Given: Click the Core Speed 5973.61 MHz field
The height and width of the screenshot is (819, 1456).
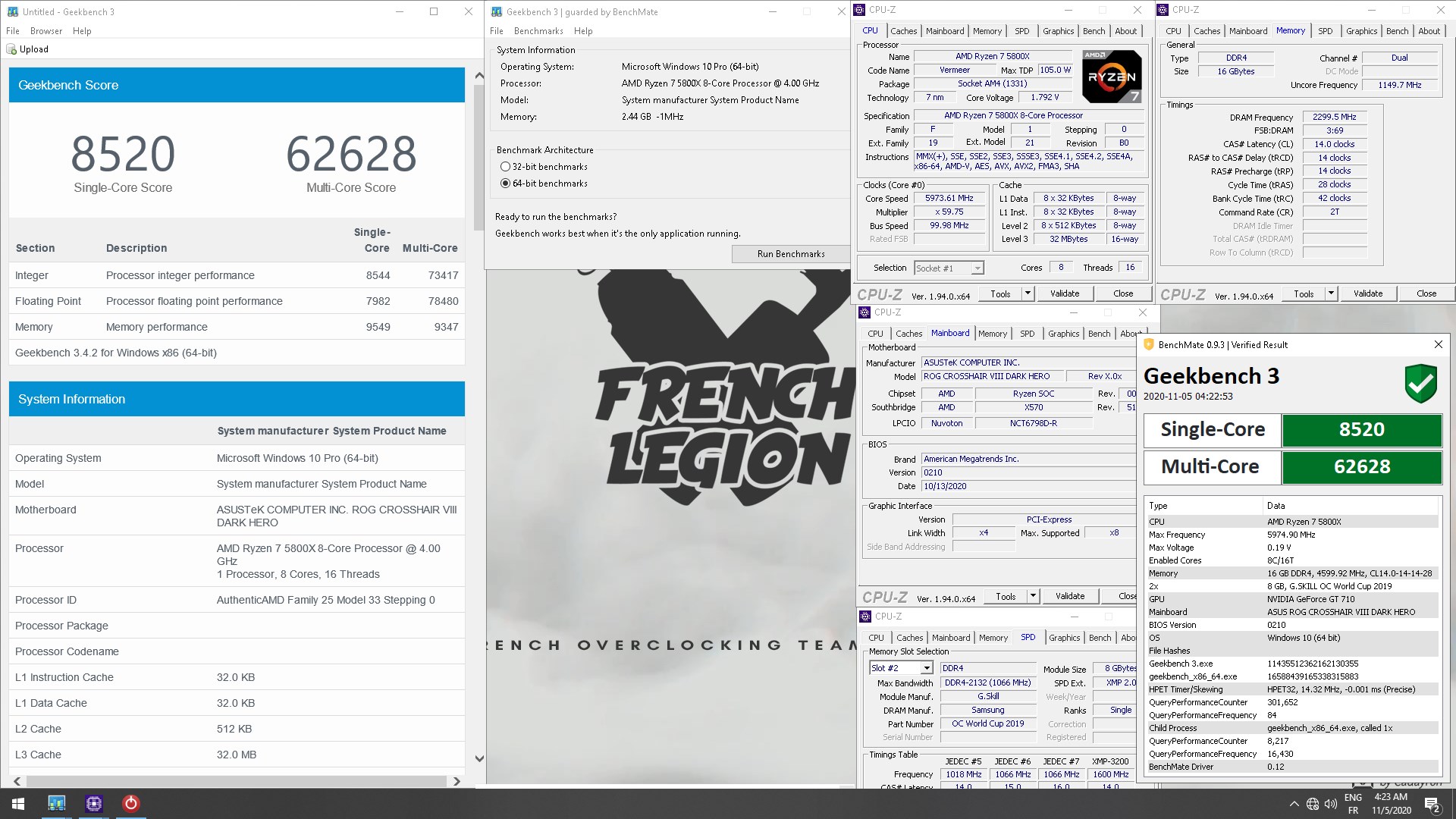Looking at the screenshot, I should click(x=949, y=199).
